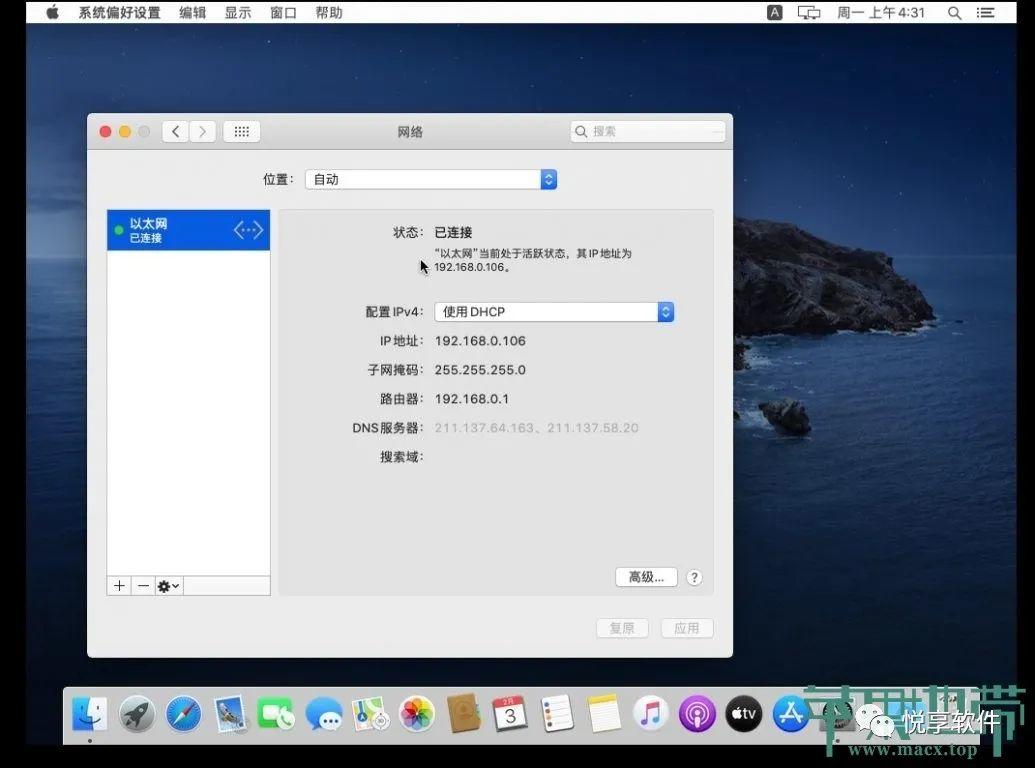Image resolution: width=1035 pixels, height=768 pixels.
Task: Click the 应用 apply button
Action: (x=686, y=628)
